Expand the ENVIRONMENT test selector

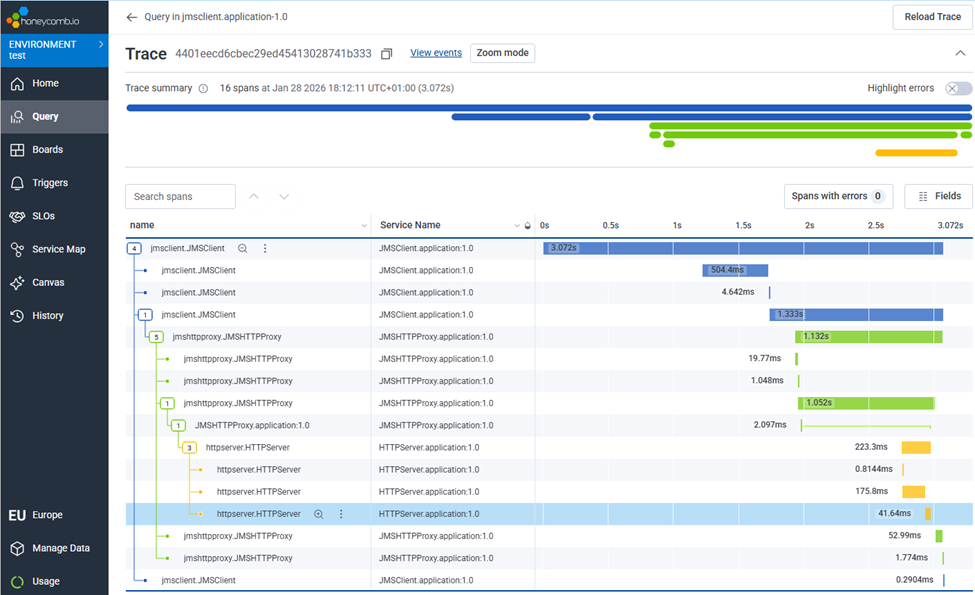pyautogui.click(x=54, y=50)
